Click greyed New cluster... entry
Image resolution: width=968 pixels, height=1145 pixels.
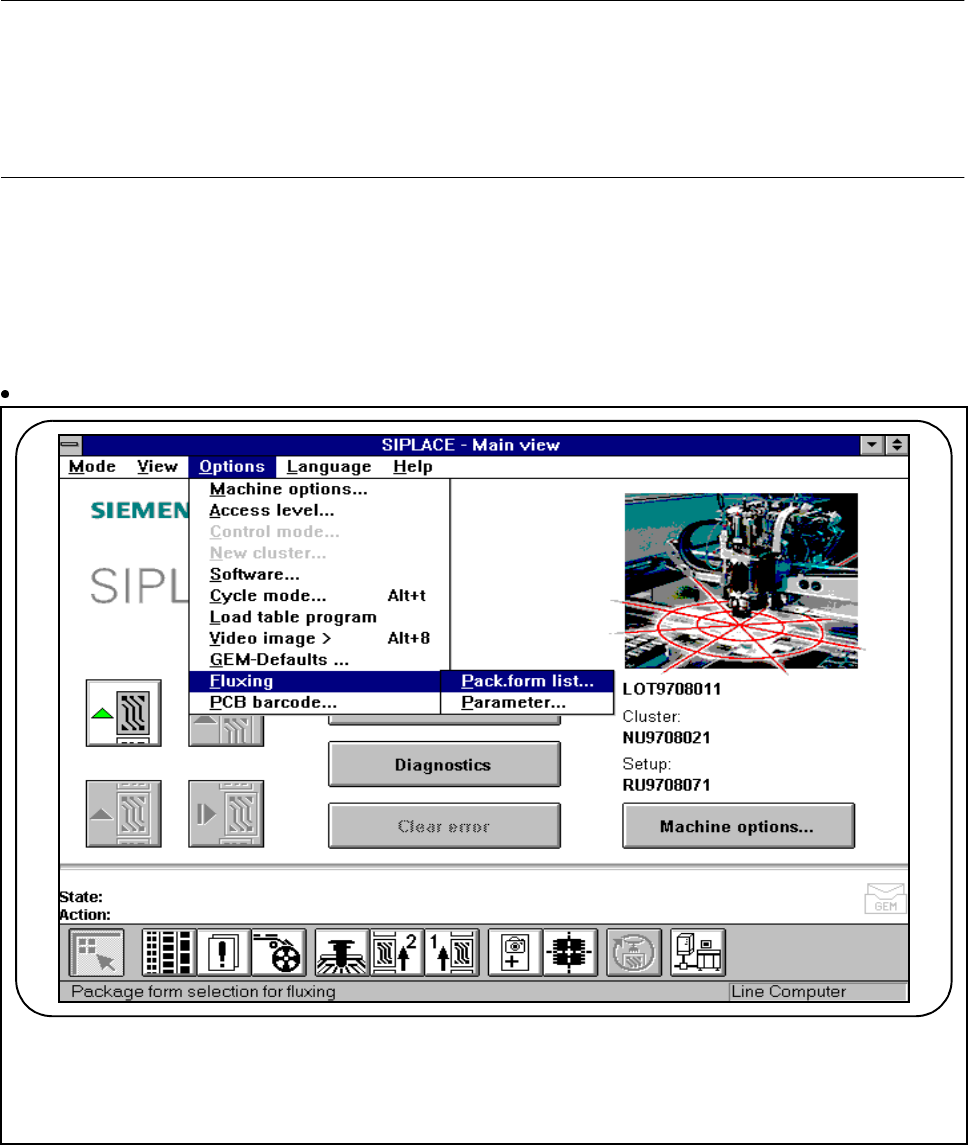319,553
